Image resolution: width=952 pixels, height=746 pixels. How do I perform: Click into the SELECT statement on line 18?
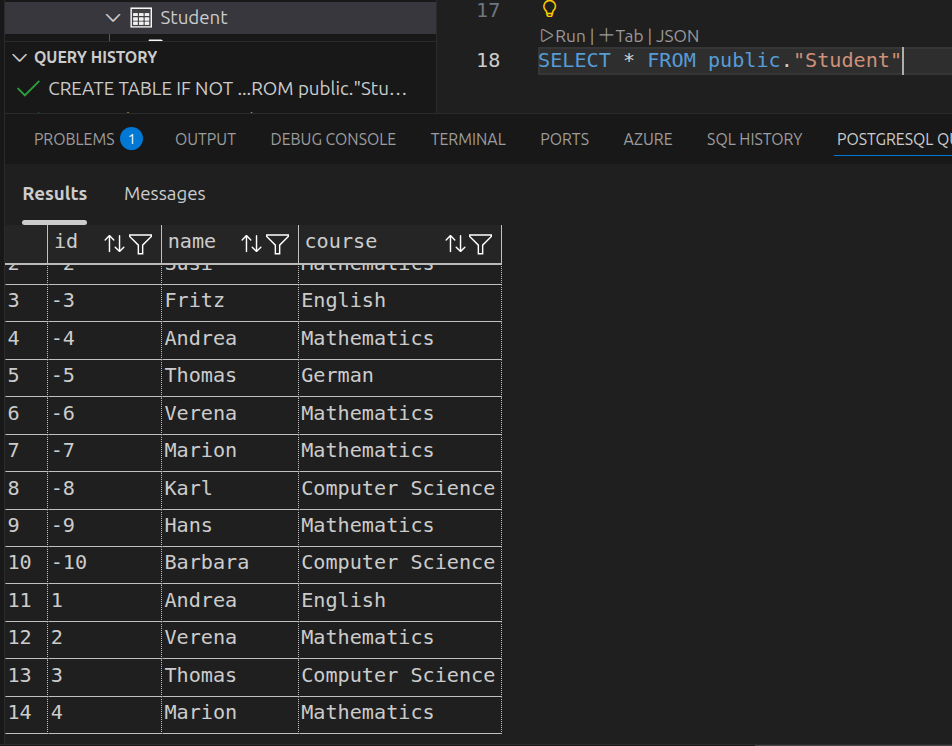pyautogui.click(x=719, y=61)
